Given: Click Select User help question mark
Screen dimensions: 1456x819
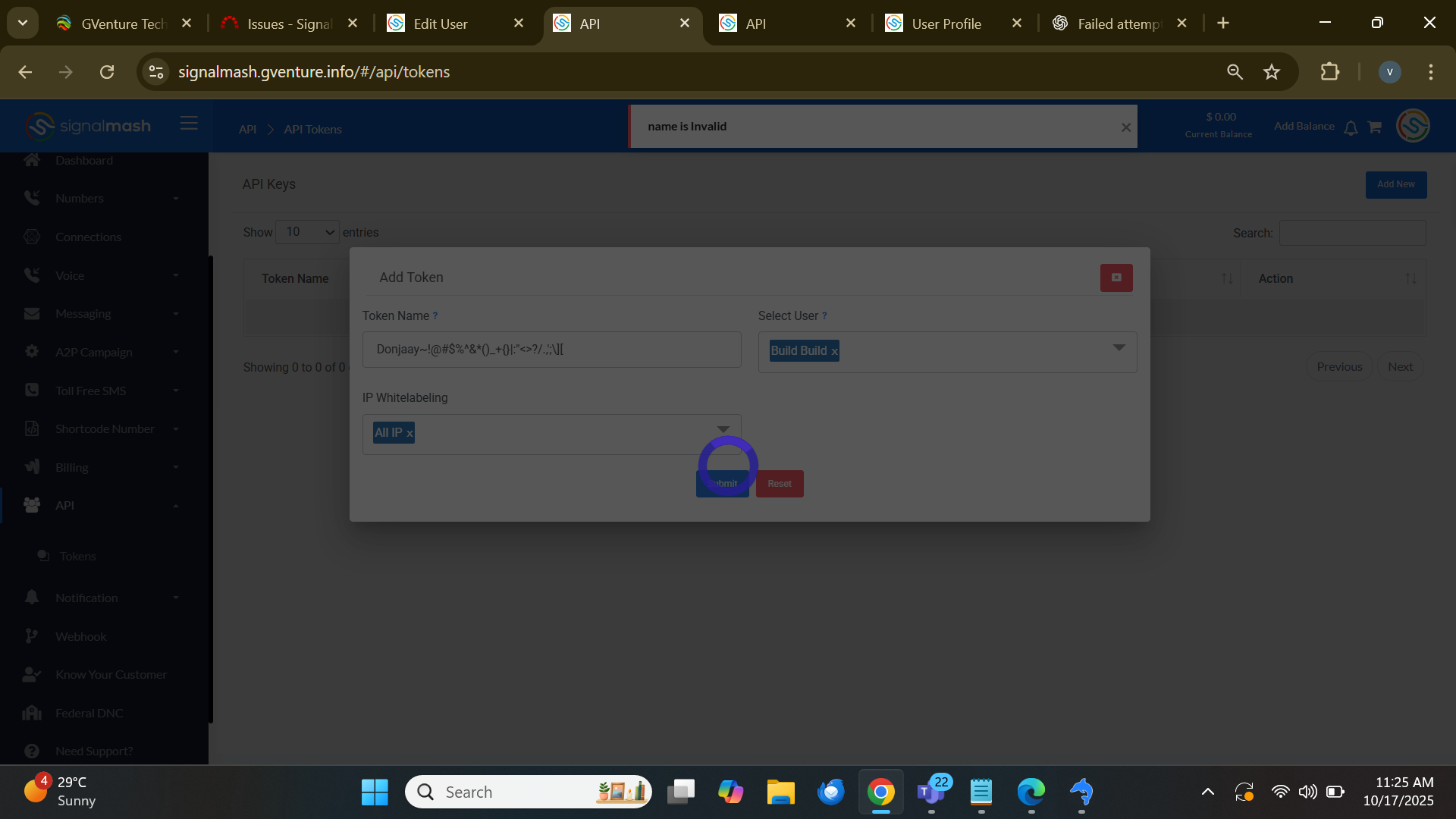Looking at the screenshot, I should point(824,316).
